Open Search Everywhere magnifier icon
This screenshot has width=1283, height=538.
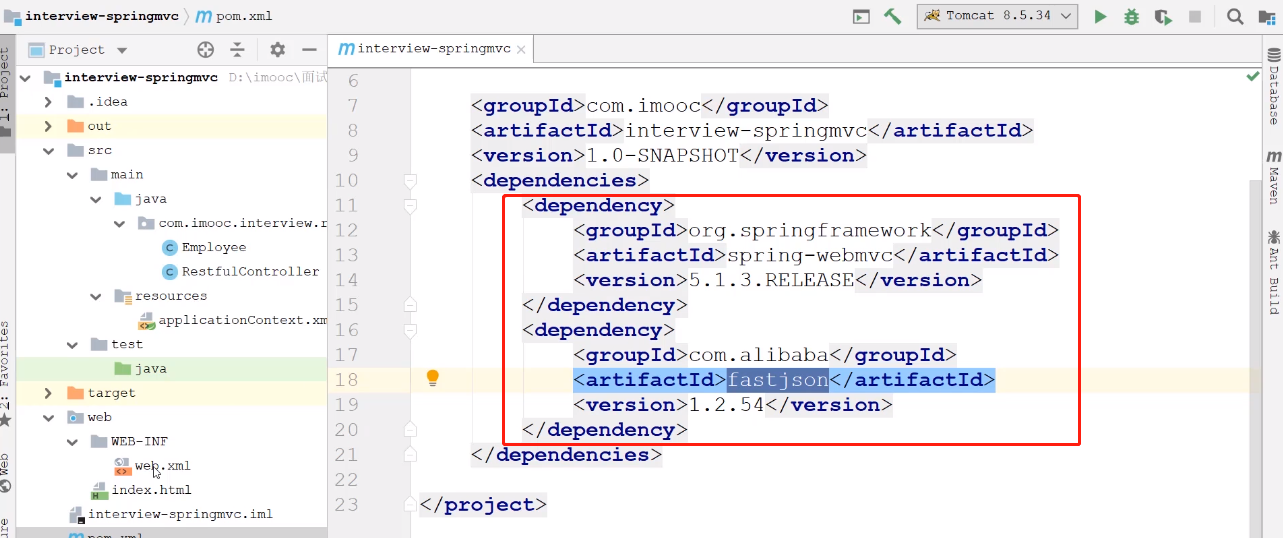[x=1235, y=17]
